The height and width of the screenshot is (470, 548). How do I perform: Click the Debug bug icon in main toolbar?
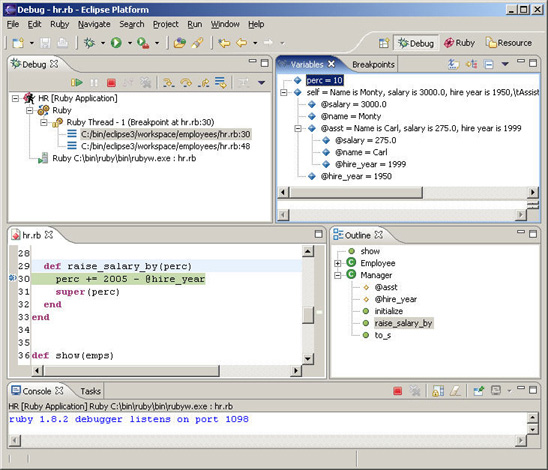(x=89, y=43)
